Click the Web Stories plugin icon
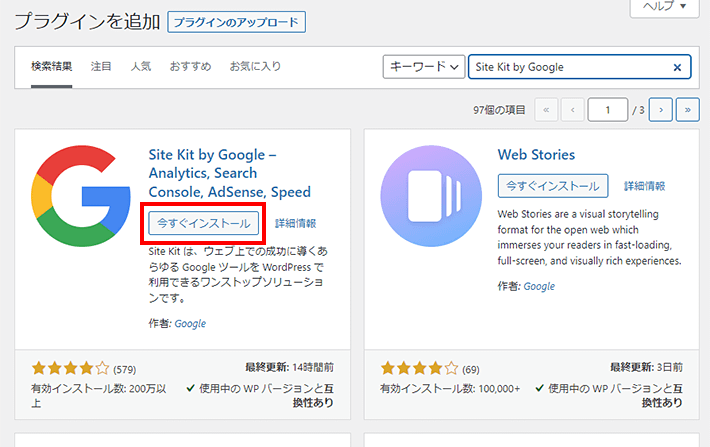The image size is (710, 447). pos(431,196)
